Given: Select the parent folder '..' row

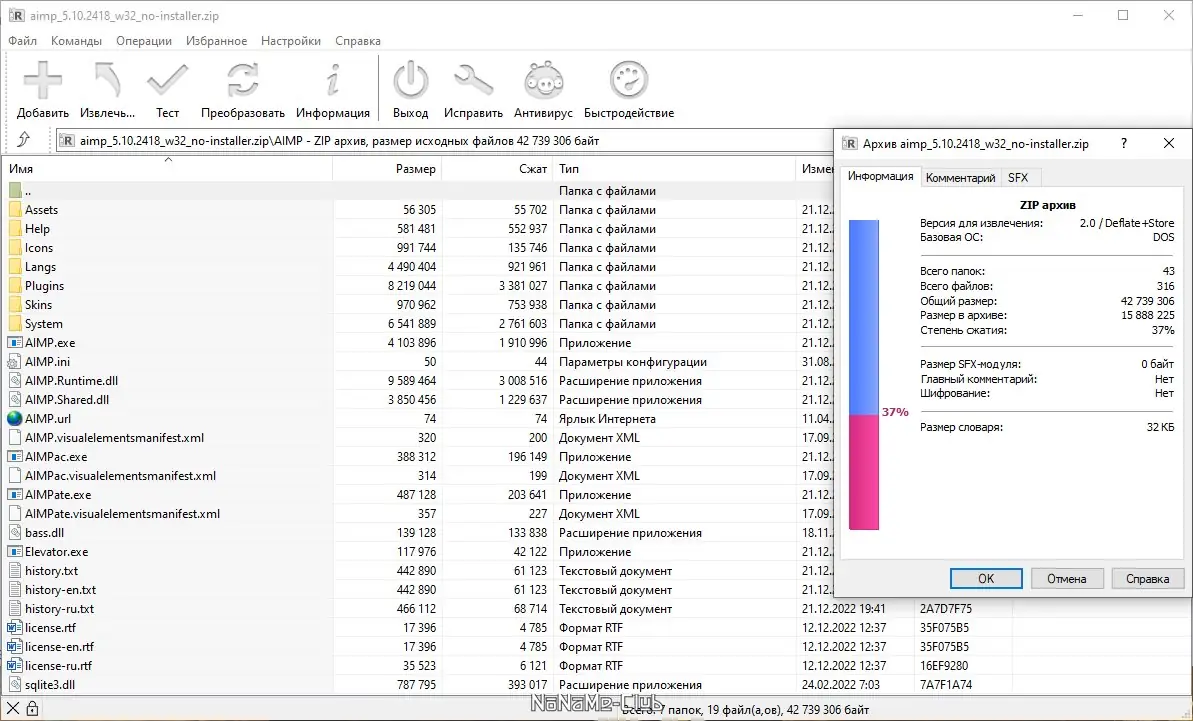Looking at the screenshot, I should click(418, 191).
